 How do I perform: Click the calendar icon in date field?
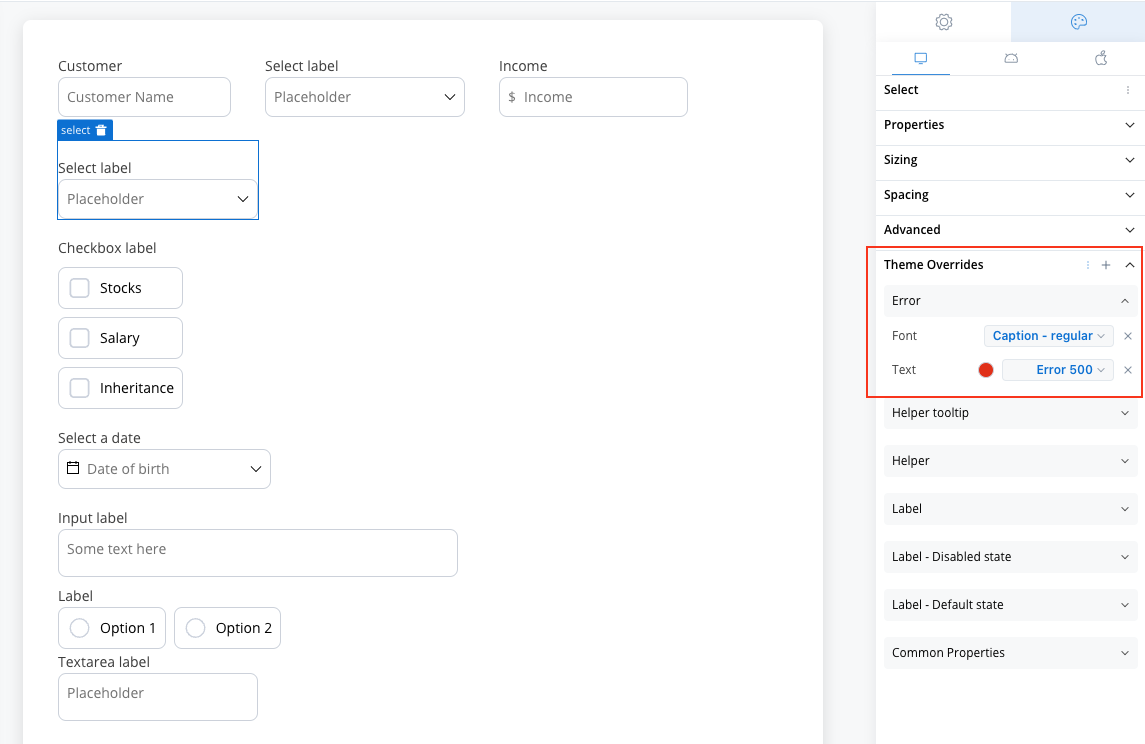73,468
